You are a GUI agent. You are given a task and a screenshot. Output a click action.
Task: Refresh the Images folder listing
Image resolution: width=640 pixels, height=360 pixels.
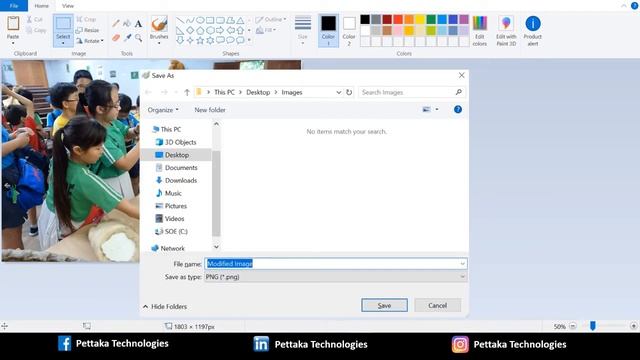pyautogui.click(x=349, y=92)
